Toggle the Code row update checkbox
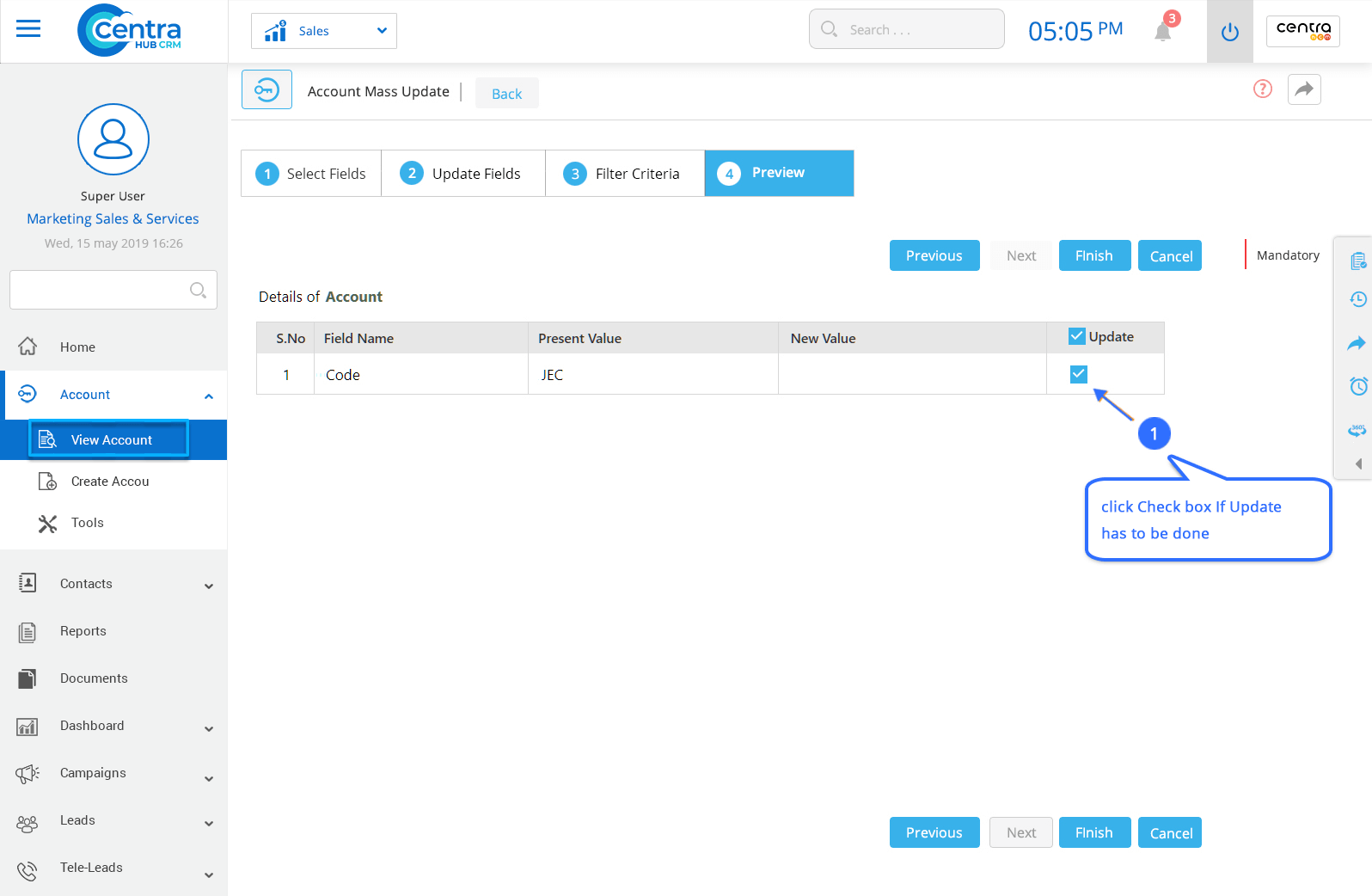This screenshot has width=1372, height=896. 1079,374
